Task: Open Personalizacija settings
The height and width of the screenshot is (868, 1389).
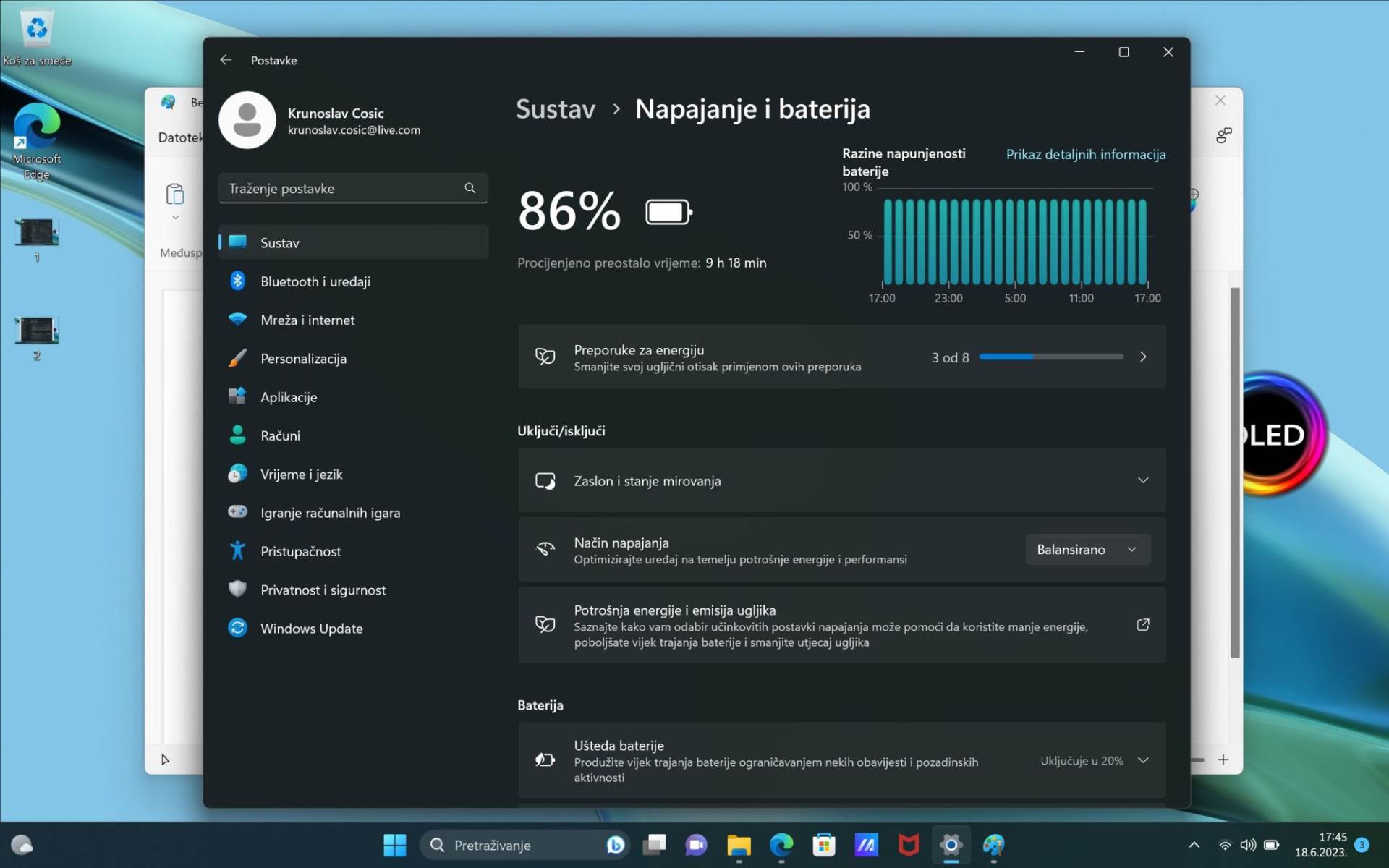Action: [303, 358]
